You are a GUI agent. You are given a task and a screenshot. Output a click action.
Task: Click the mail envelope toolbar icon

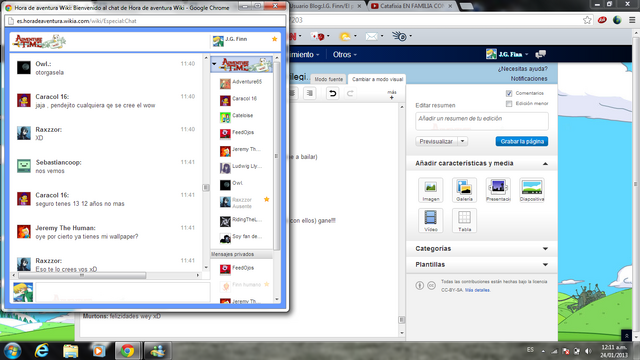371,36
